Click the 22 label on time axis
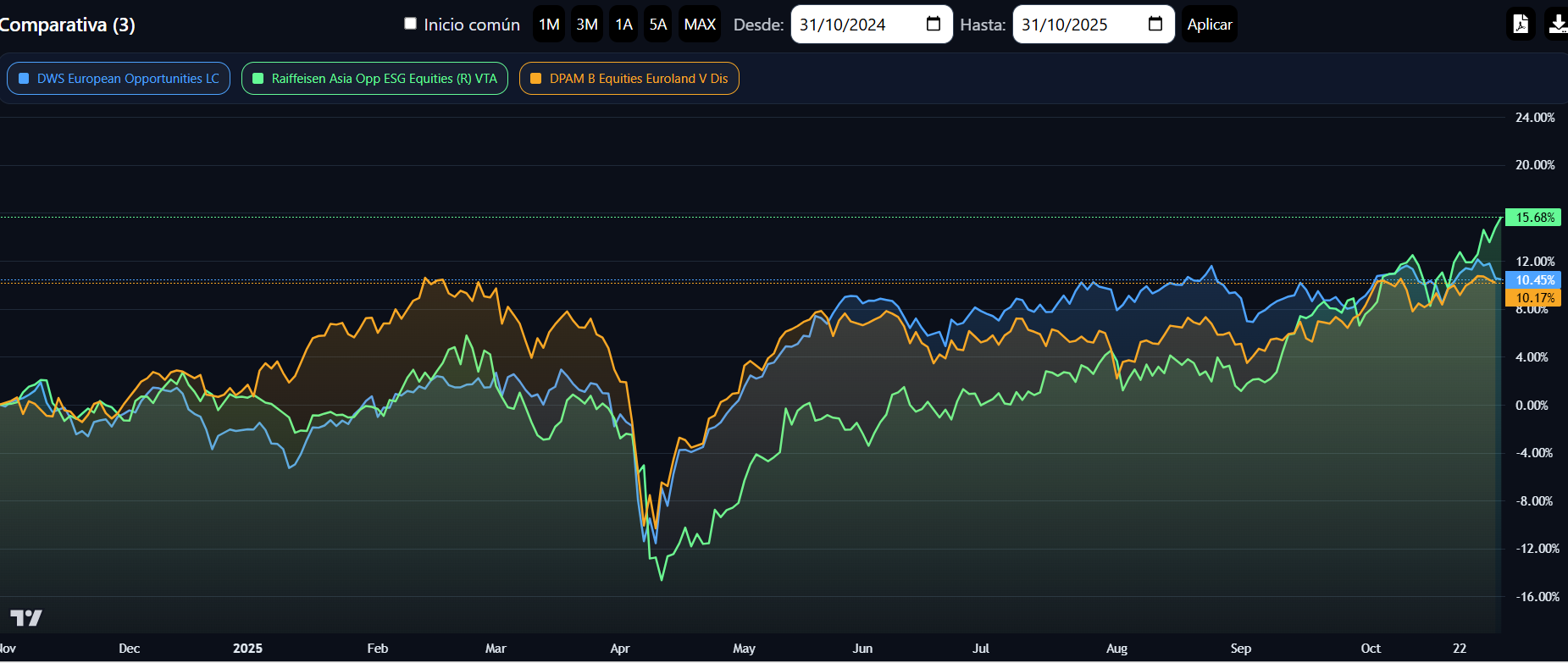The image size is (1568, 663). (1460, 649)
